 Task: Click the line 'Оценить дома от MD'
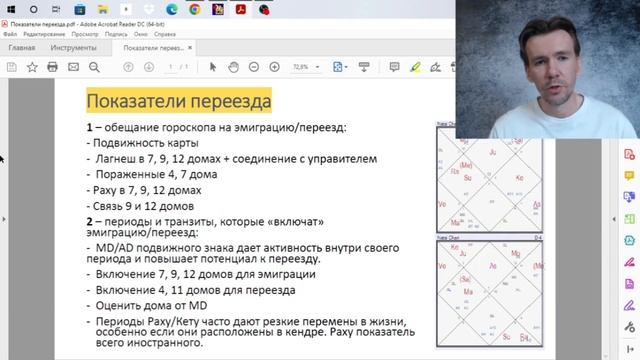pyautogui.click(x=147, y=305)
